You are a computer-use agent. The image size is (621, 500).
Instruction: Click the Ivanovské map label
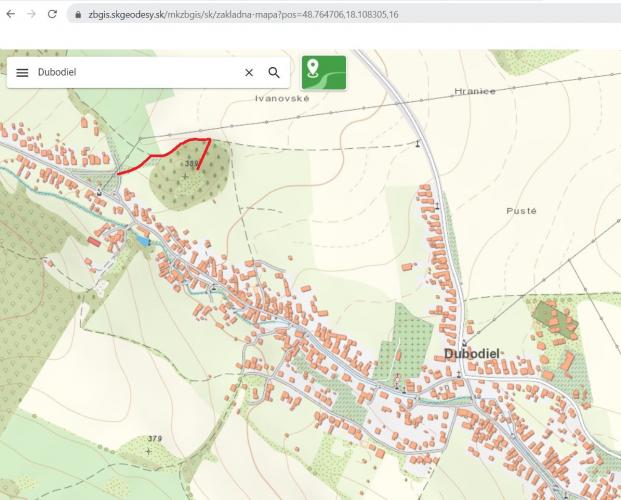pyautogui.click(x=282, y=98)
